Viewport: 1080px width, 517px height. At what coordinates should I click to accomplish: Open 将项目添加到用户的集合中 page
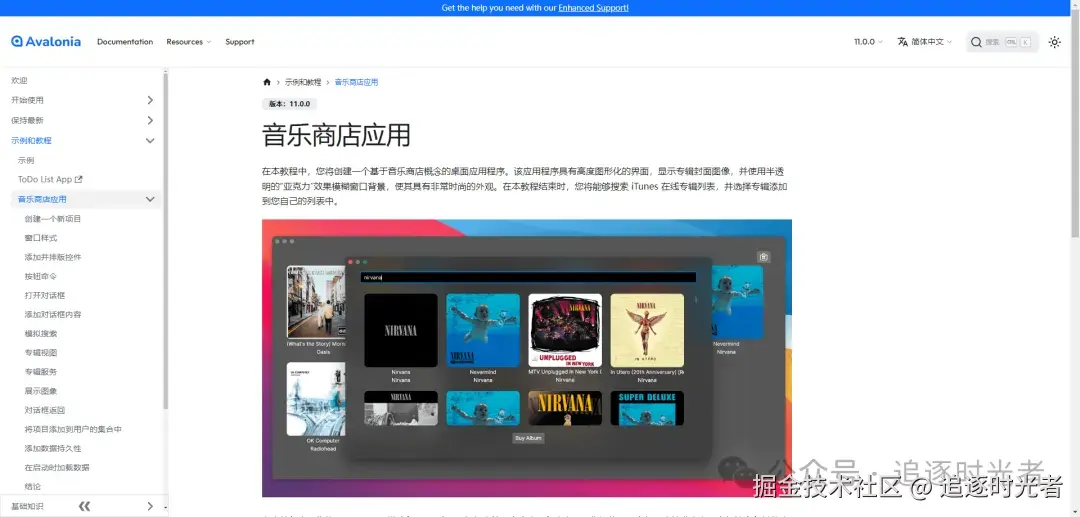coord(73,429)
